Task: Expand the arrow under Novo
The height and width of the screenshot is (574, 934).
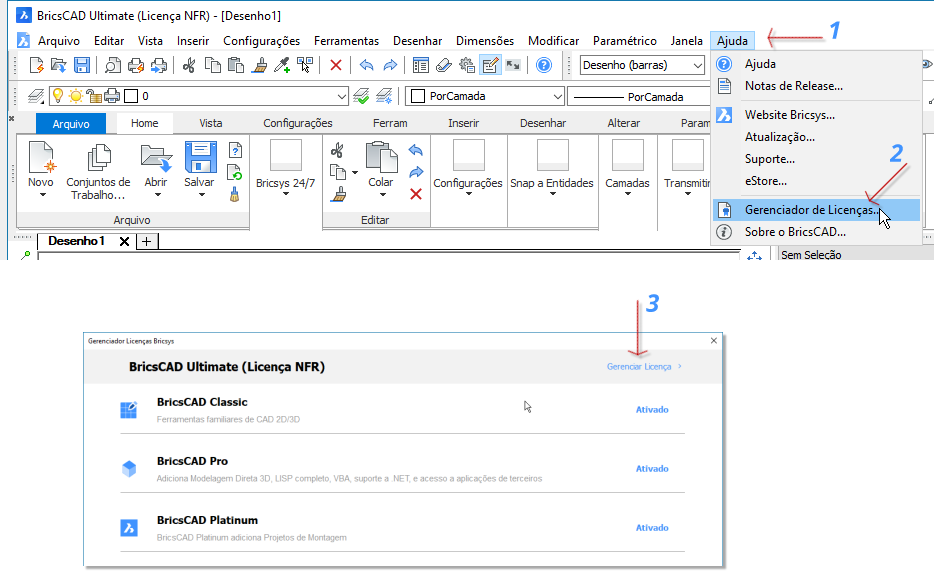Action: [43, 195]
